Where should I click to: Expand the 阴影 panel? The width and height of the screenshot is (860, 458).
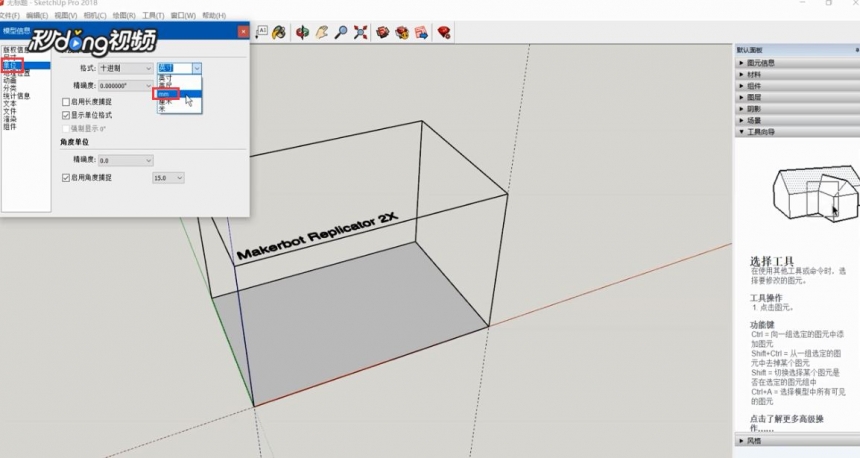click(797, 109)
